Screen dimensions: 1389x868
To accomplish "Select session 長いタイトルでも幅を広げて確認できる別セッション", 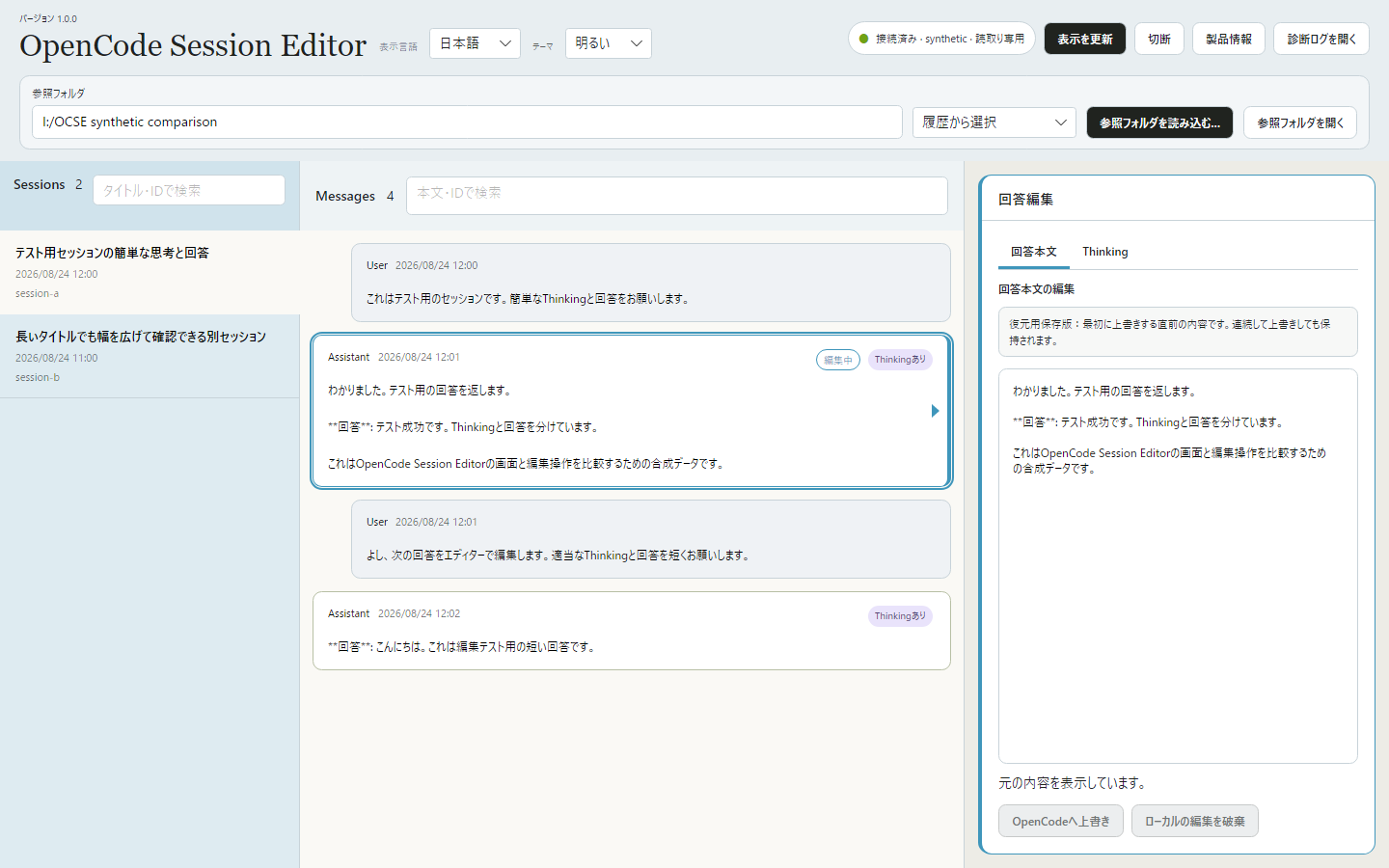I will (150, 357).
